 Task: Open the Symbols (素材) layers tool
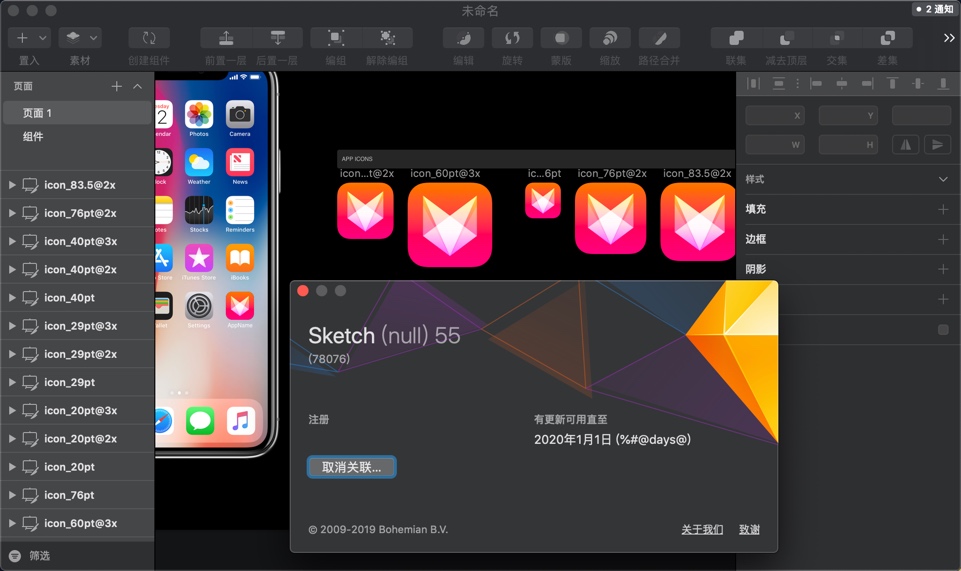coord(73,38)
